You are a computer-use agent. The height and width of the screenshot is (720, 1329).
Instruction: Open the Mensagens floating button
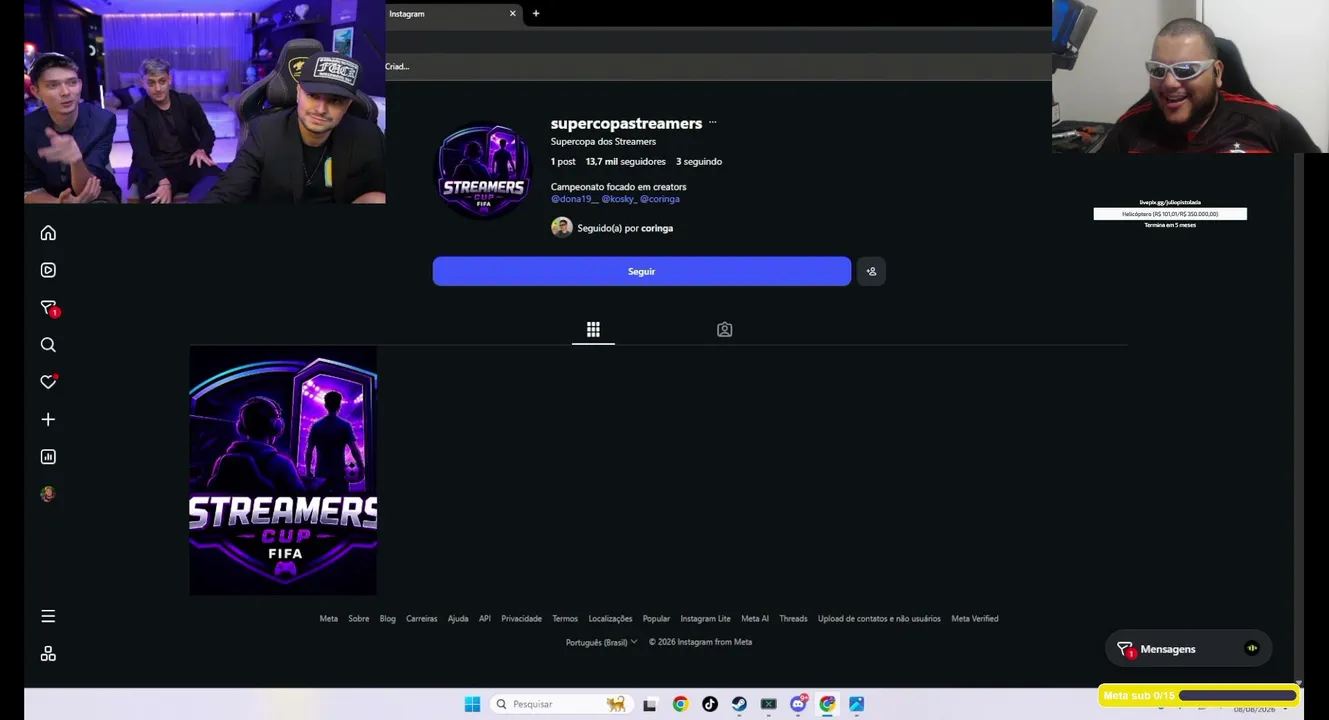click(x=1188, y=649)
